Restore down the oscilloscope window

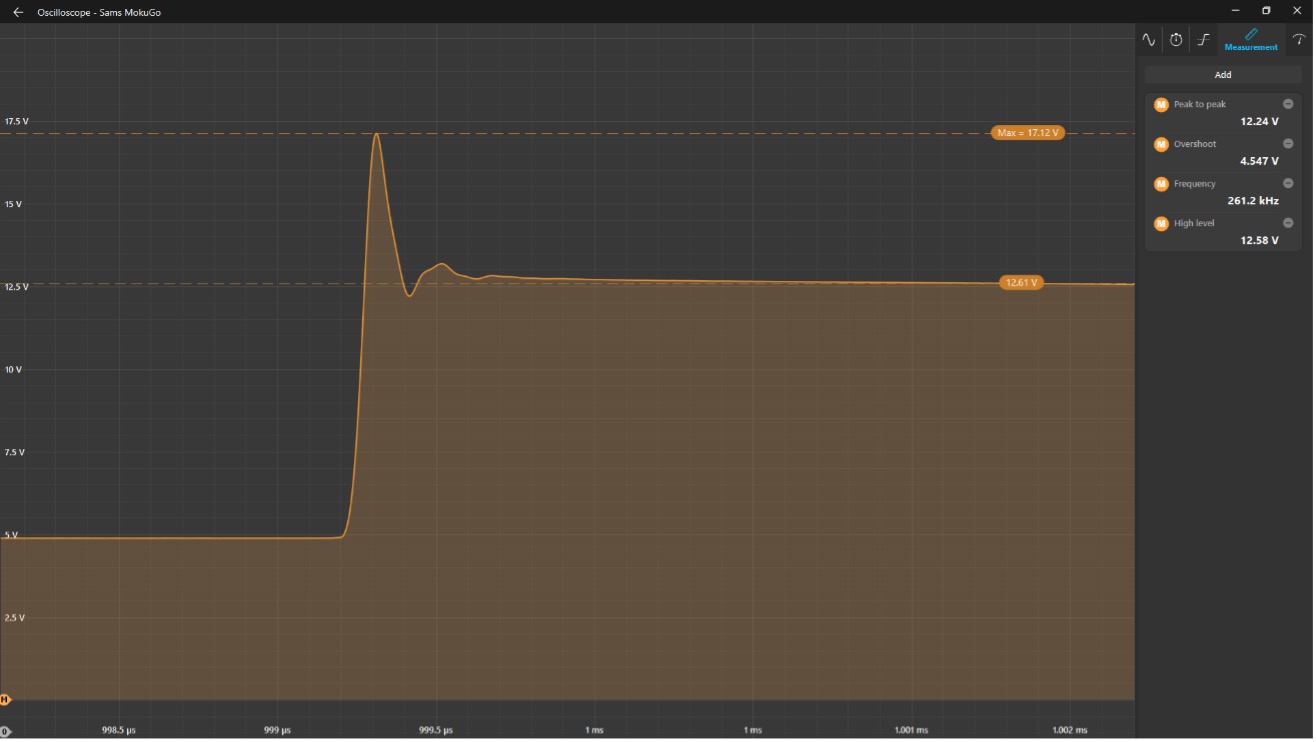[x=1266, y=11]
